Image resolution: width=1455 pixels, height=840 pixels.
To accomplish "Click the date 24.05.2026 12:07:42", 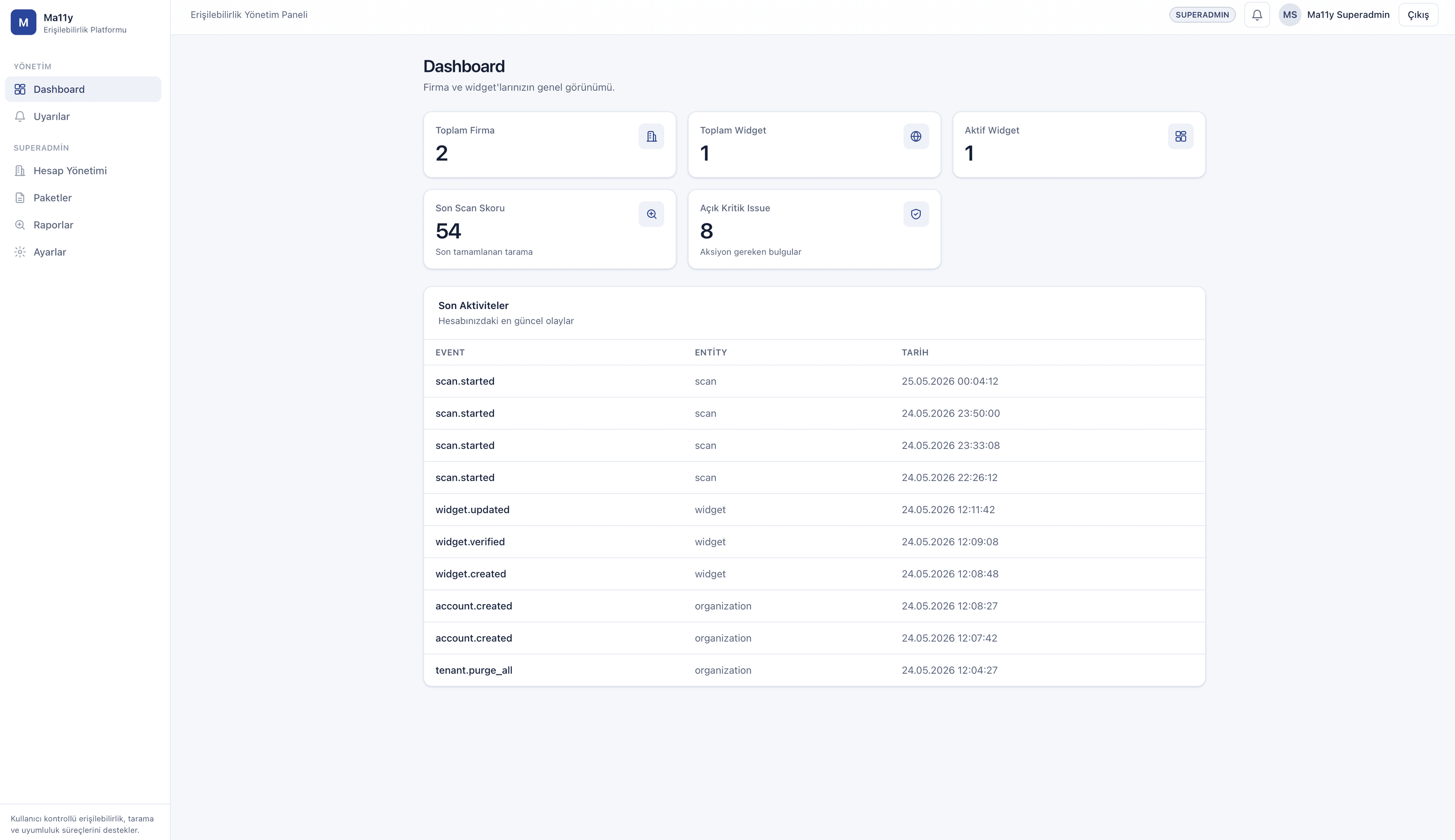I will pos(950,638).
